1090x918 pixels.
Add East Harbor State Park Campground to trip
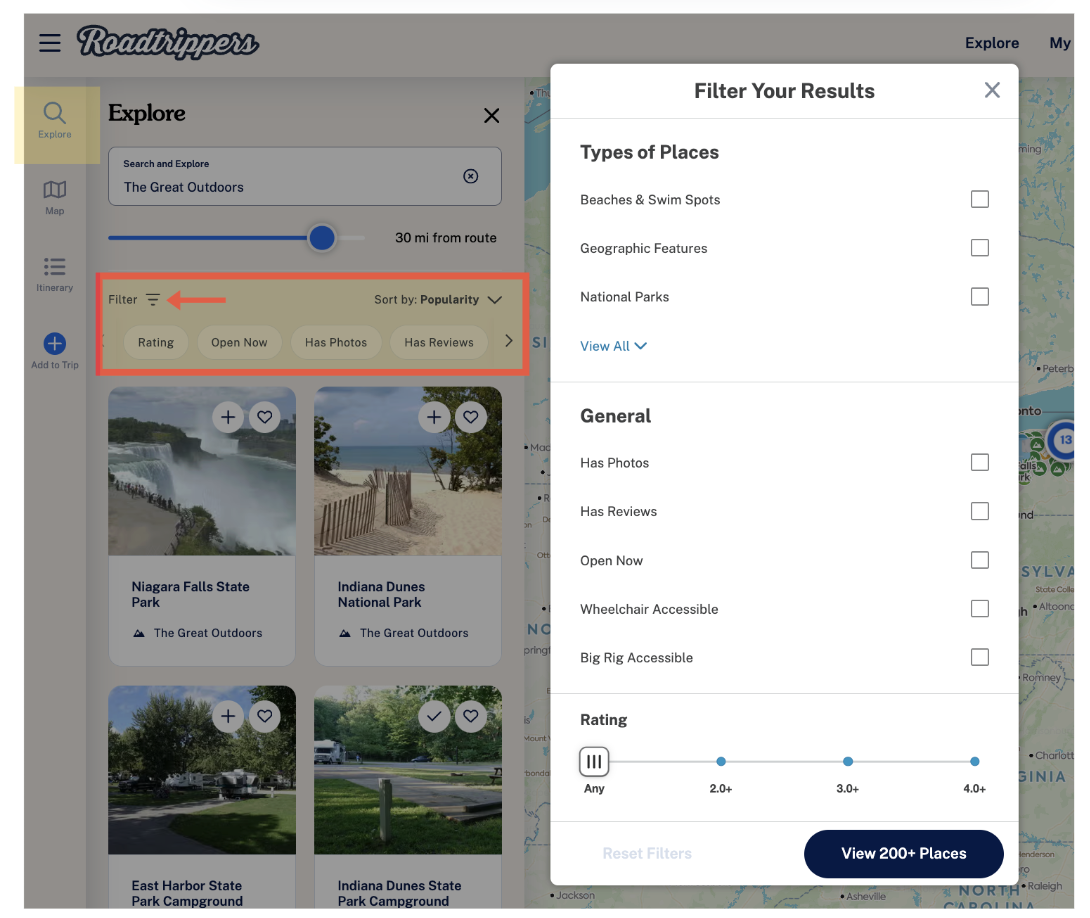coord(228,716)
